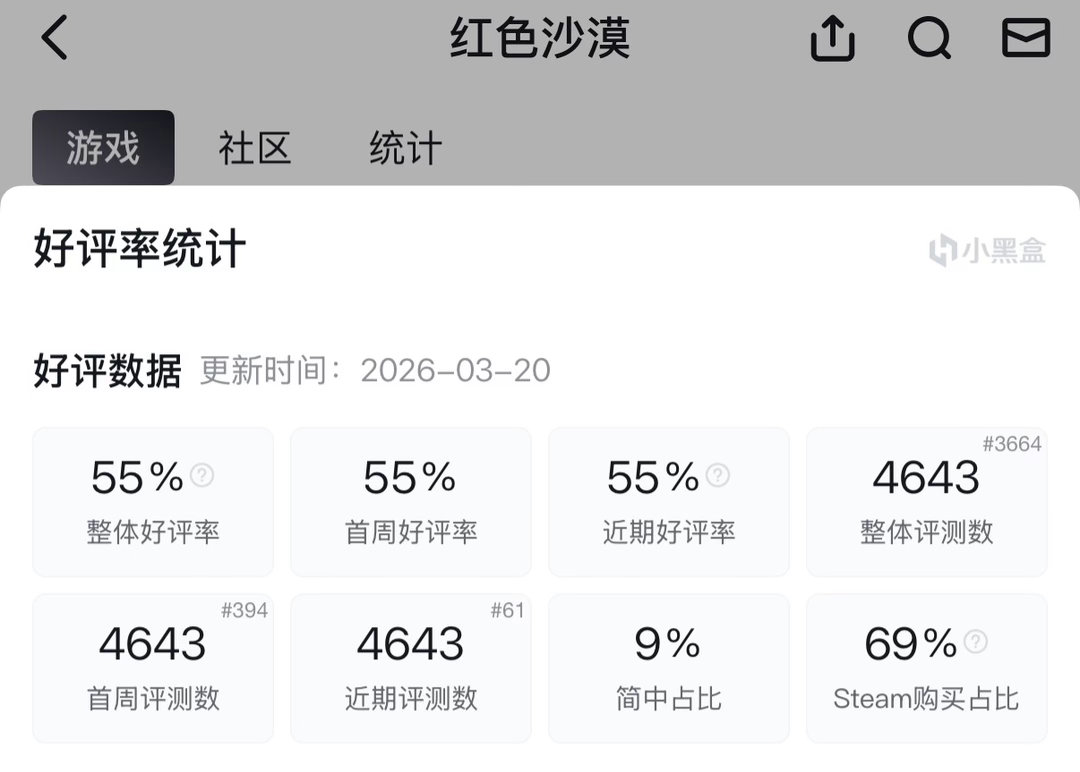Switch to the 社区 tab
Screen dimensions: 1080x772
253,146
